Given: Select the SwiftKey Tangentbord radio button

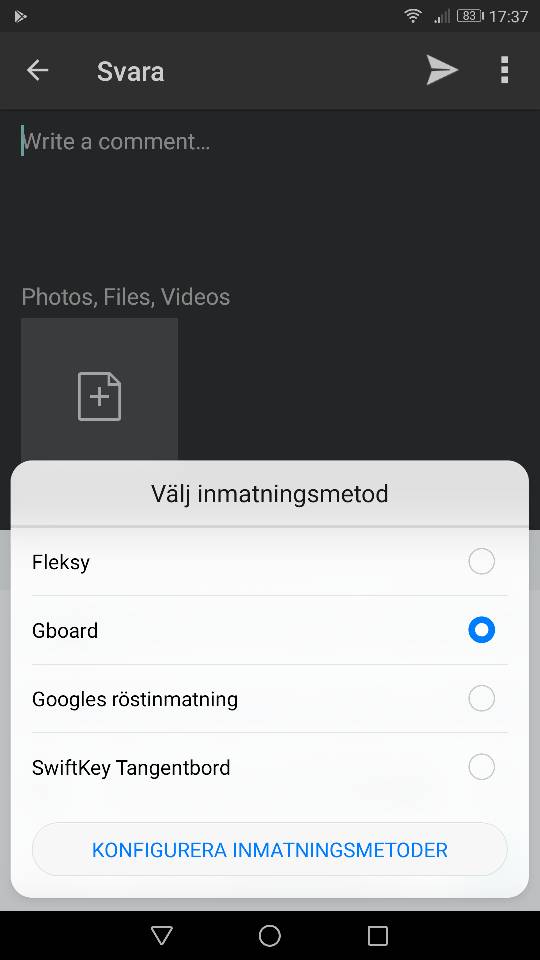Looking at the screenshot, I should coord(481,767).
